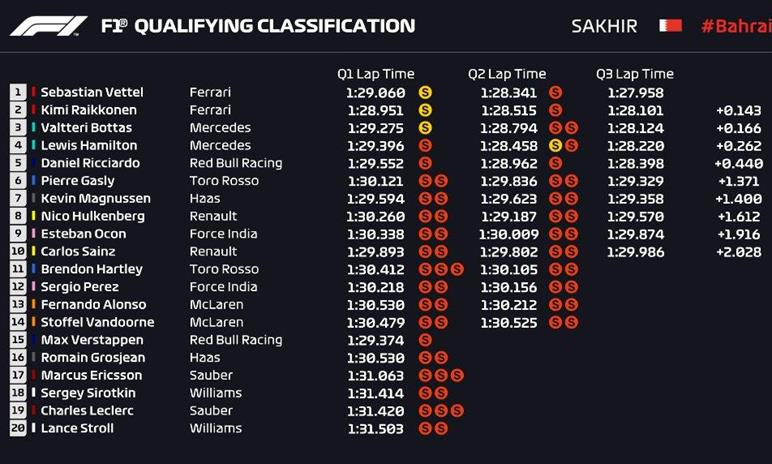772x464 pixels.
Task: Click the F1 logo in the header
Action: tap(49, 26)
